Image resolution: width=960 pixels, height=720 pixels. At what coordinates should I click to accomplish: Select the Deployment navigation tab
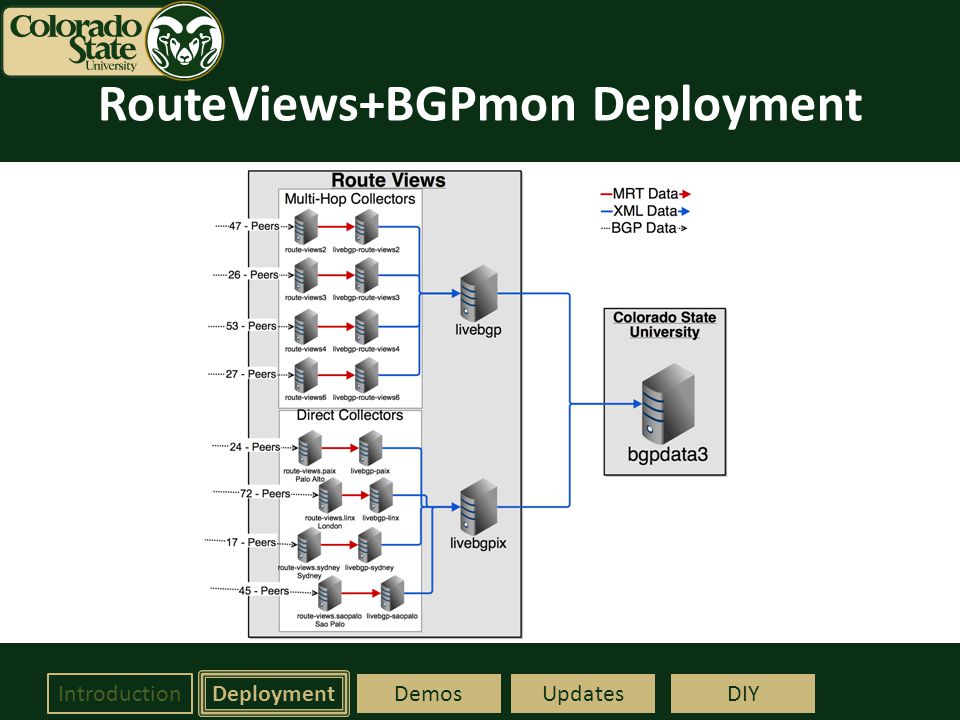click(x=274, y=694)
